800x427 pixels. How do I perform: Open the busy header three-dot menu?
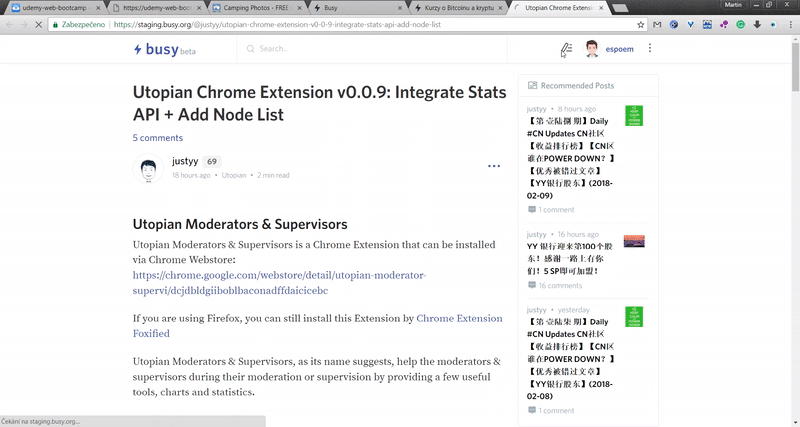[649, 48]
